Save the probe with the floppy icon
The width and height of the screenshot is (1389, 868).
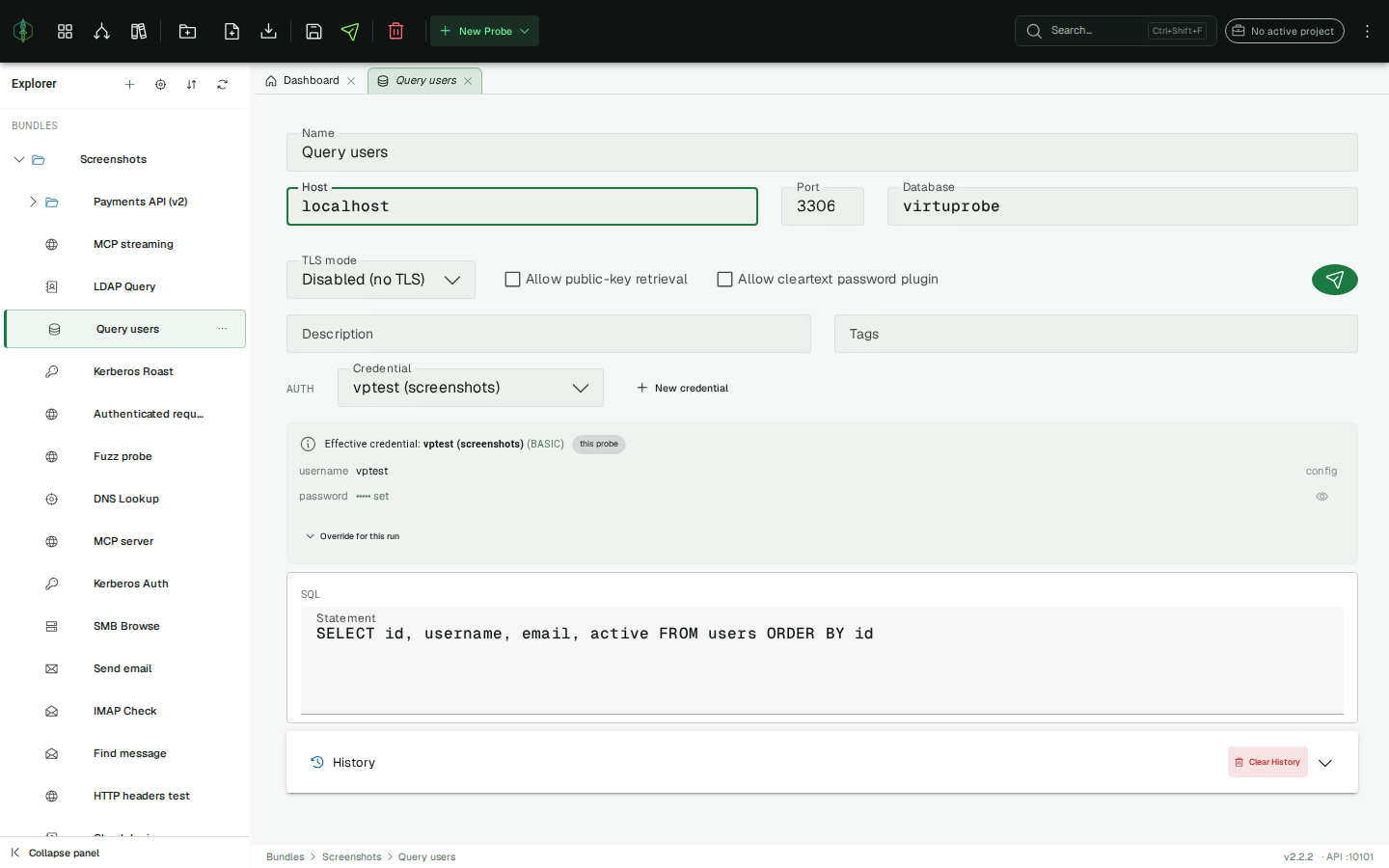313,31
